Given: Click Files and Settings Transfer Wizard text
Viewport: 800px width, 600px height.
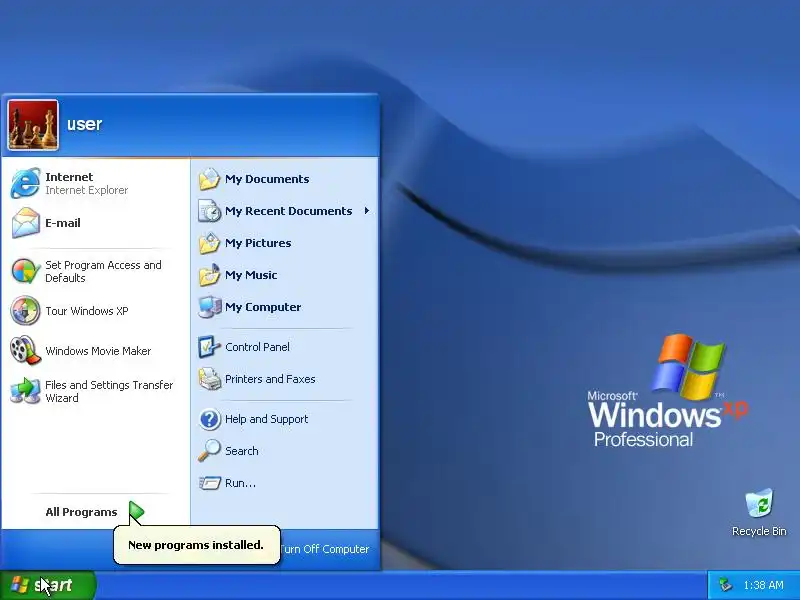Looking at the screenshot, I should coord(109,391).
